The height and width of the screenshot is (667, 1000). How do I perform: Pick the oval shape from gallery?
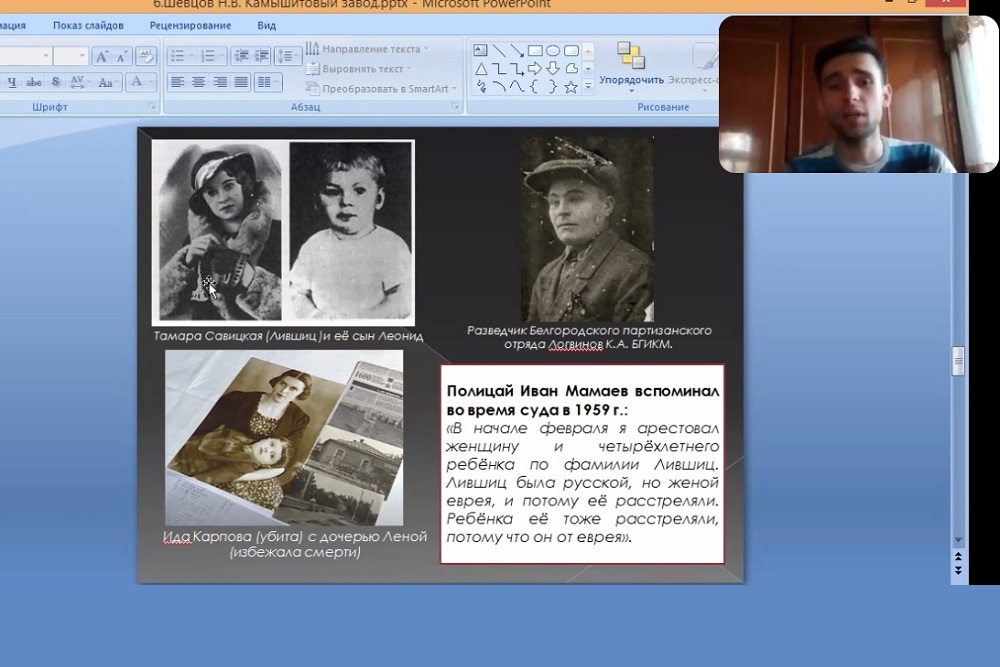pos(552,51)
